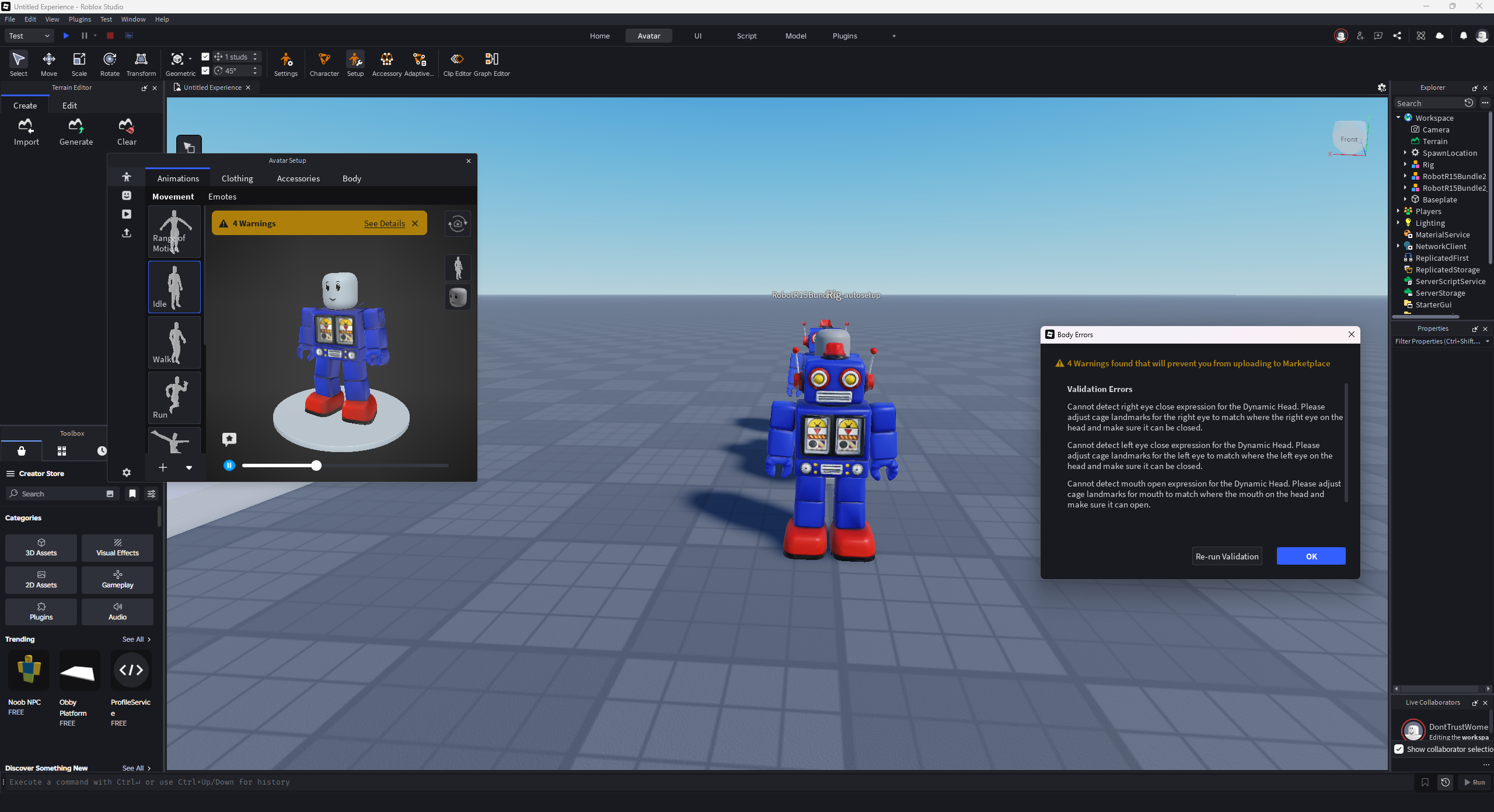1494x812 pixels.
Task: Click the animation timeline slider handle
Action: click(316, 466)
